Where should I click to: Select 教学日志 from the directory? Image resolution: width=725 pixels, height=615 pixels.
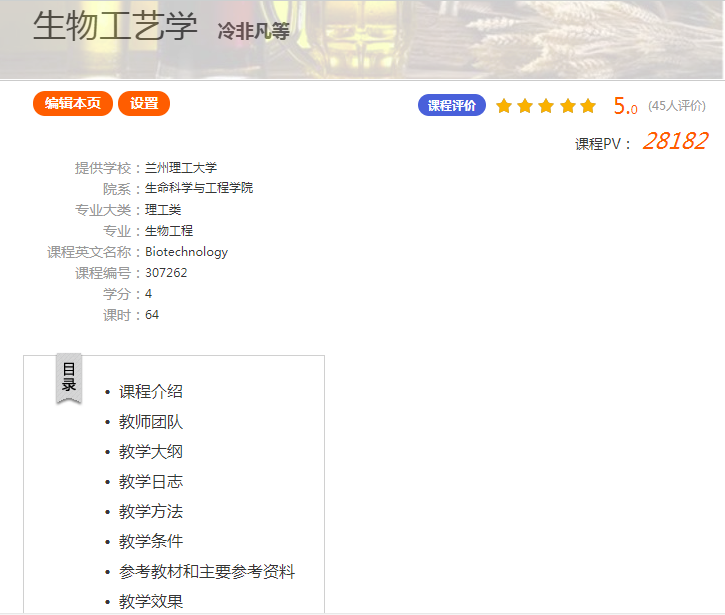tap(151, 482)
